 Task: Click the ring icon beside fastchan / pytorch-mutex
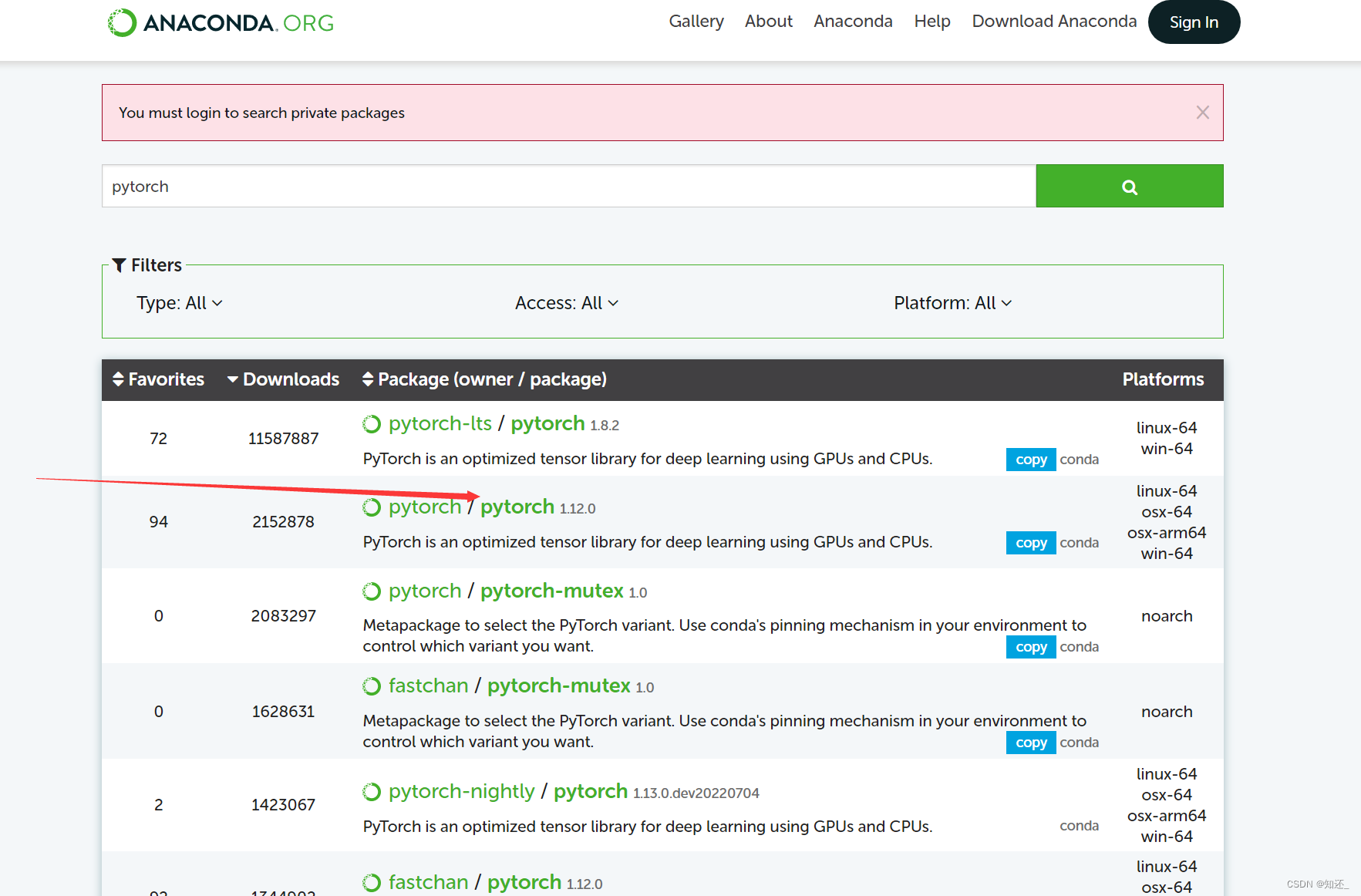(372, 686)
